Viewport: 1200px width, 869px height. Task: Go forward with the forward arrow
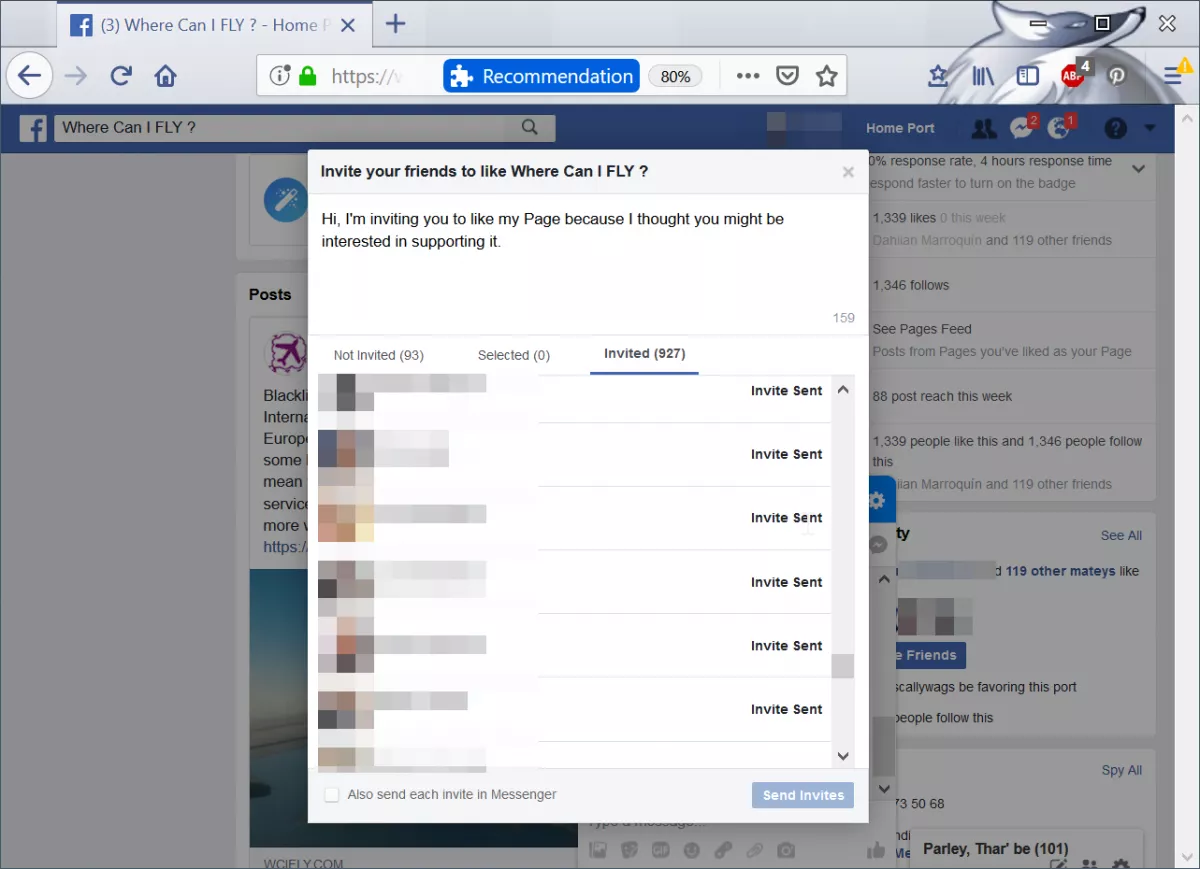pyautogui.click(x=77, y=76)
